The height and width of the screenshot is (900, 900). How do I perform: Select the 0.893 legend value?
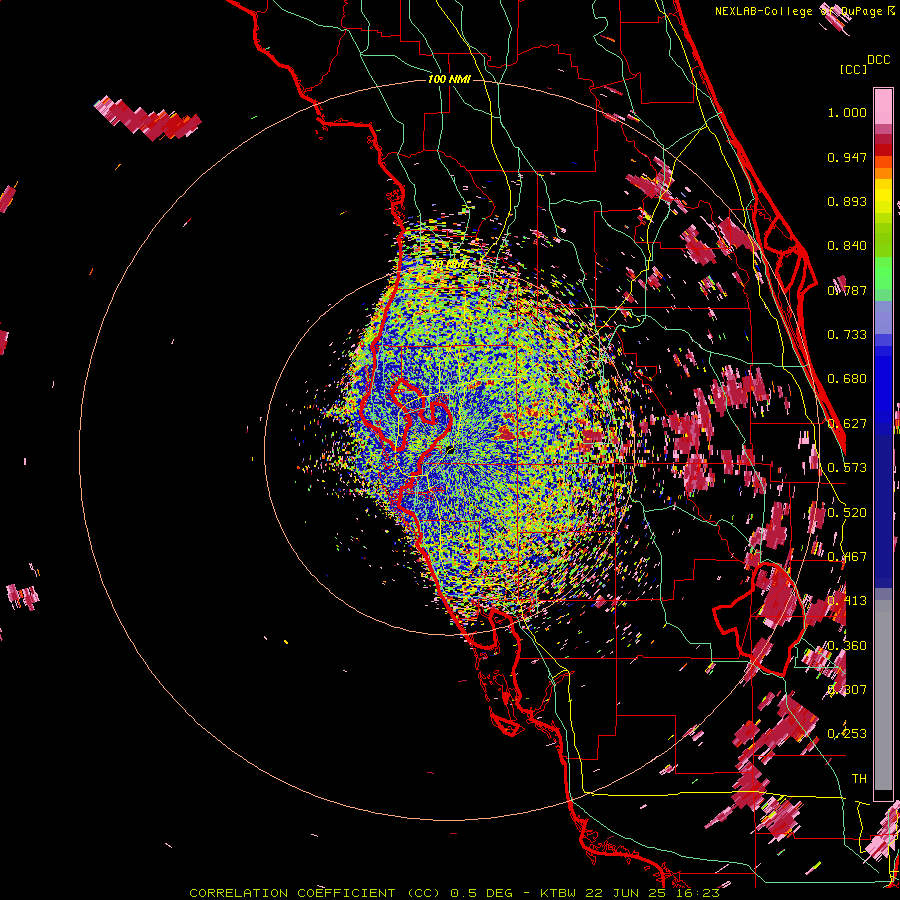(847, 201)
